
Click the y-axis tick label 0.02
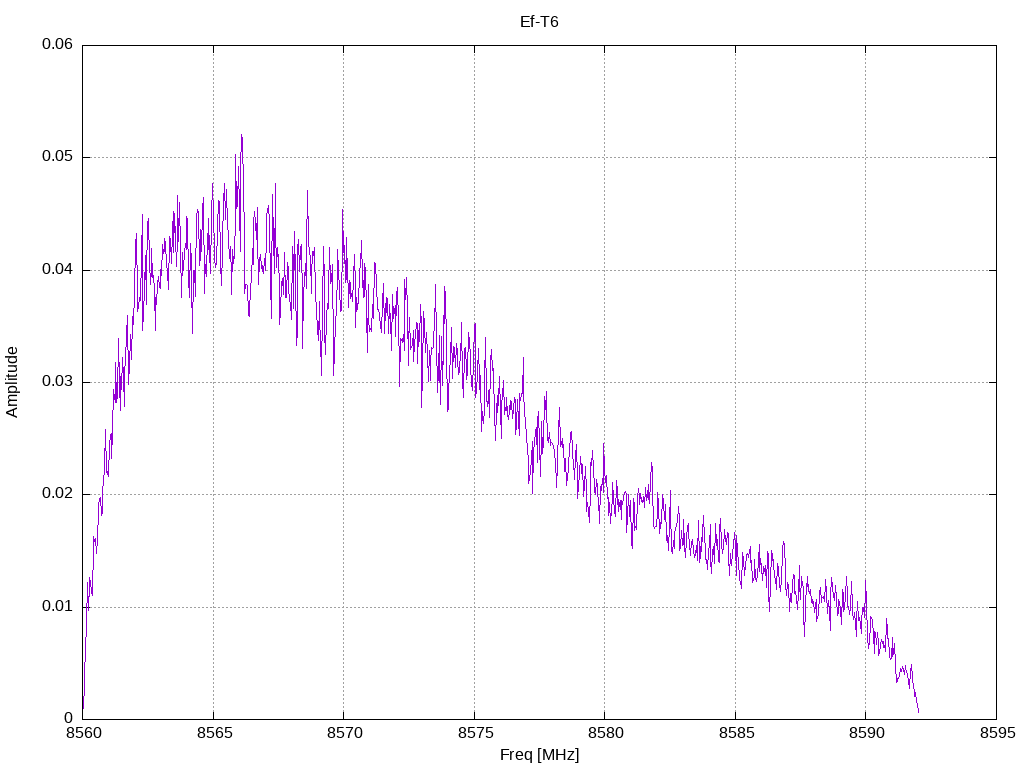(57, 494)
